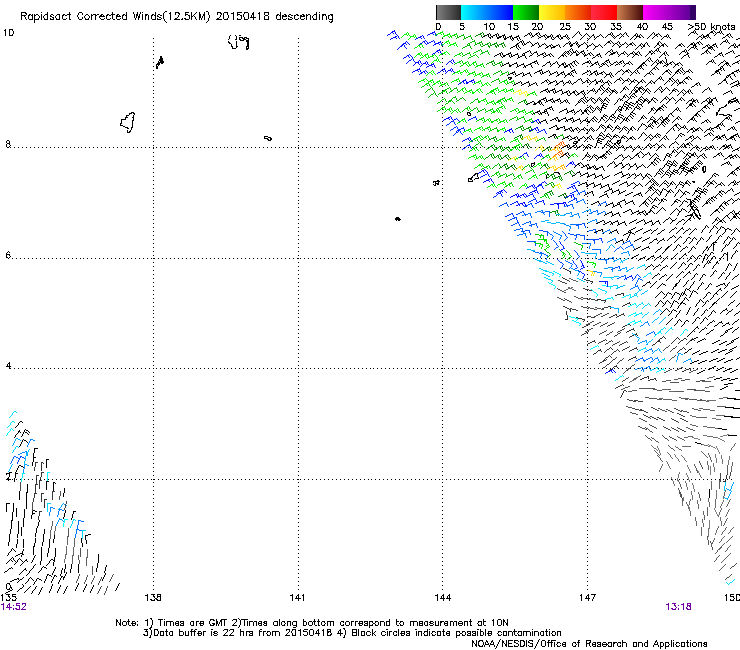The width and height of the screenshot is (740, 650).
Task: Click the blue 10-15 knots legend color
Action: tap(500, 12)
